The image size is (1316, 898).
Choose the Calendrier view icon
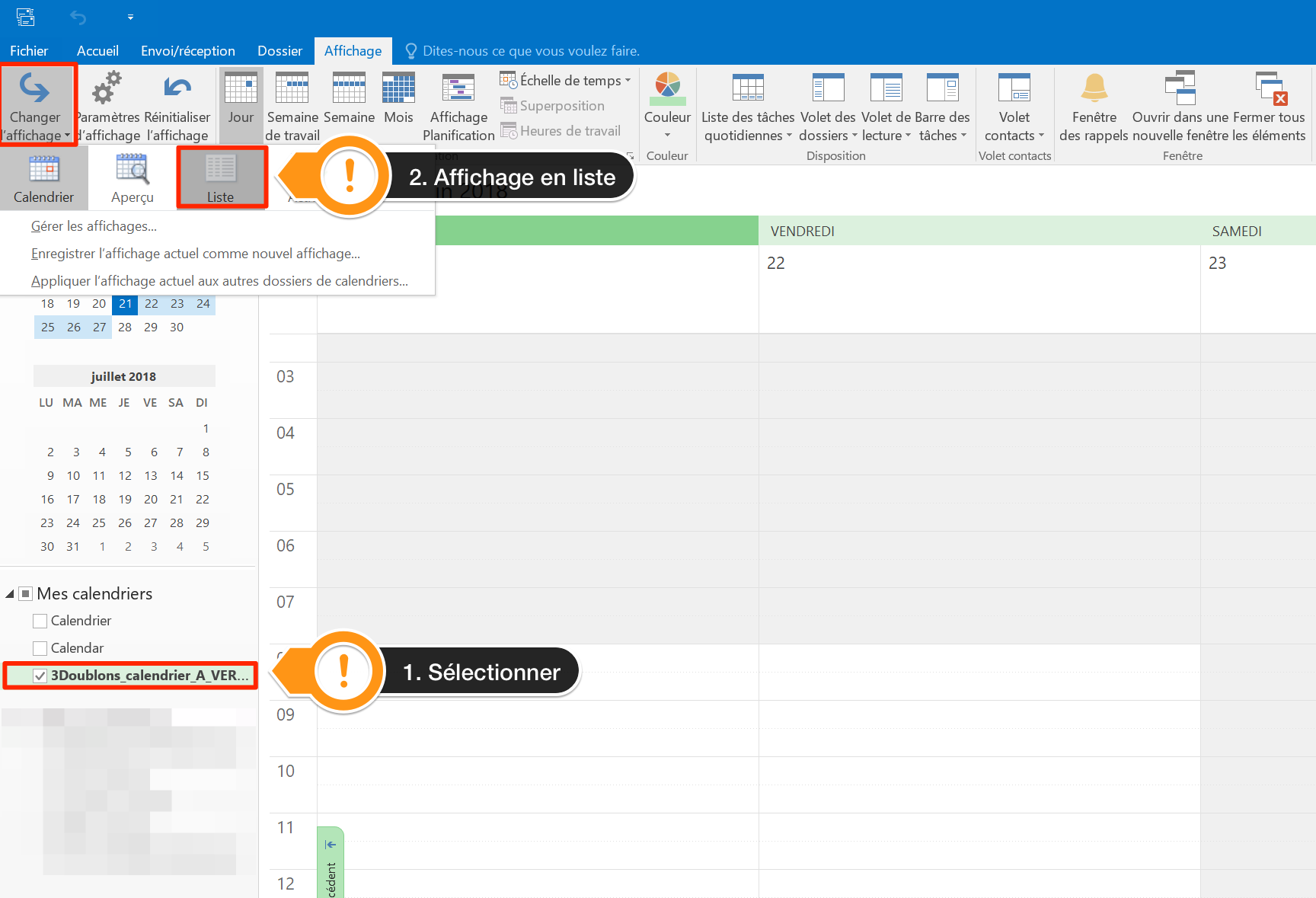(43, 170)
